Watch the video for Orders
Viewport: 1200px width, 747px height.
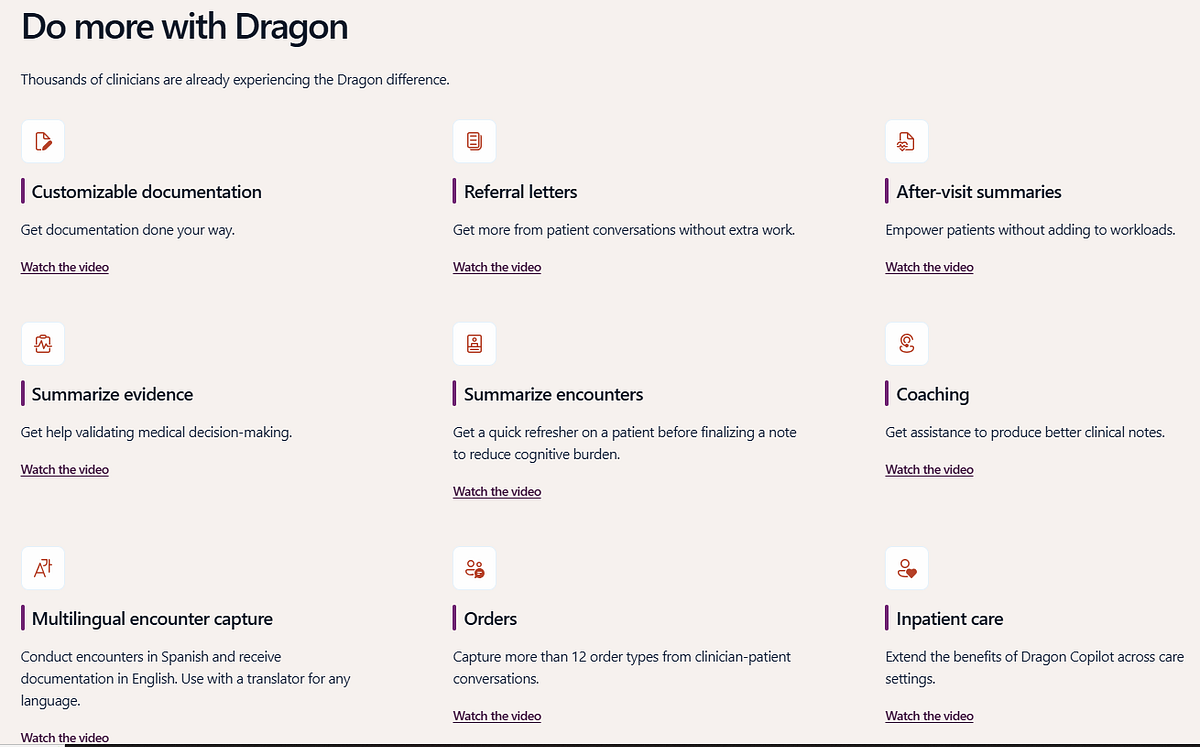pos(497,716)
